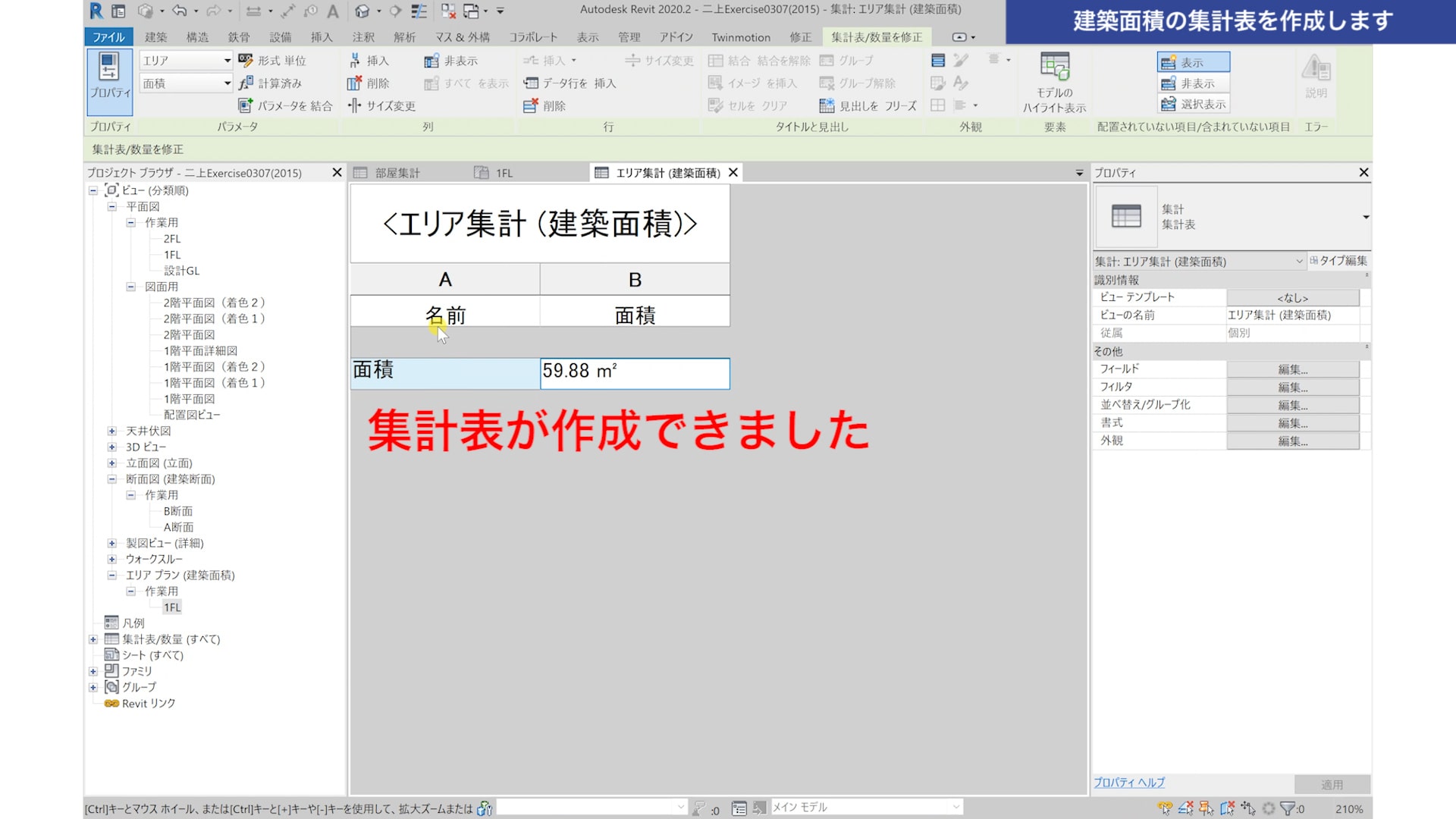This screenshot has height=819, width=1456.
Task: Click フィールド 編集 button
Action: click(1292, 369)
